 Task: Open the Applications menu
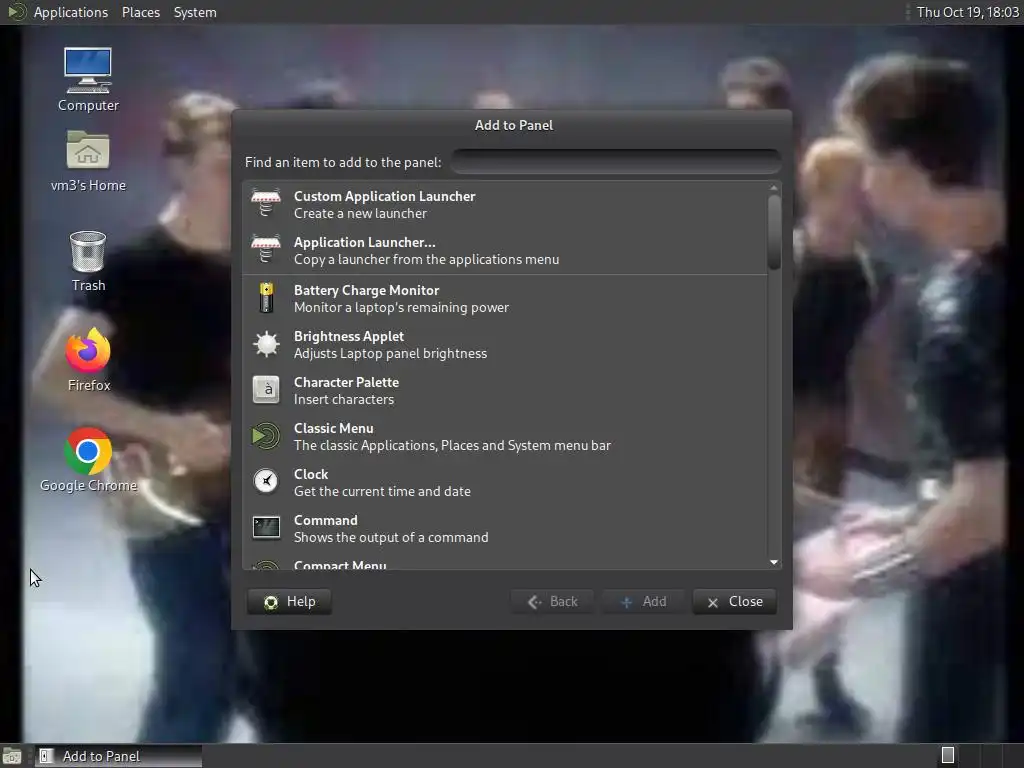pyautogui.click(x=71, y=12)
